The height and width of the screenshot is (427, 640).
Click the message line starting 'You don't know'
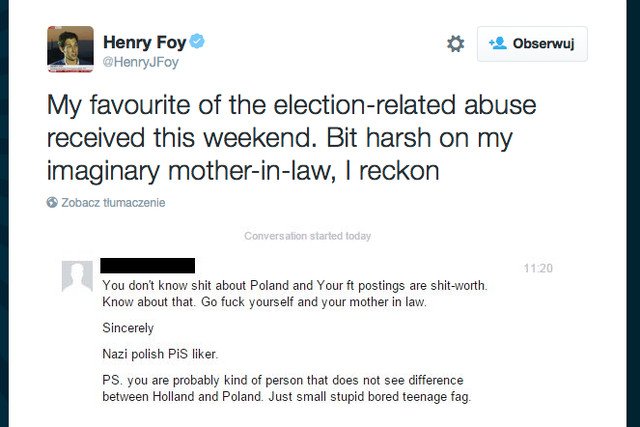click(295, 285)
